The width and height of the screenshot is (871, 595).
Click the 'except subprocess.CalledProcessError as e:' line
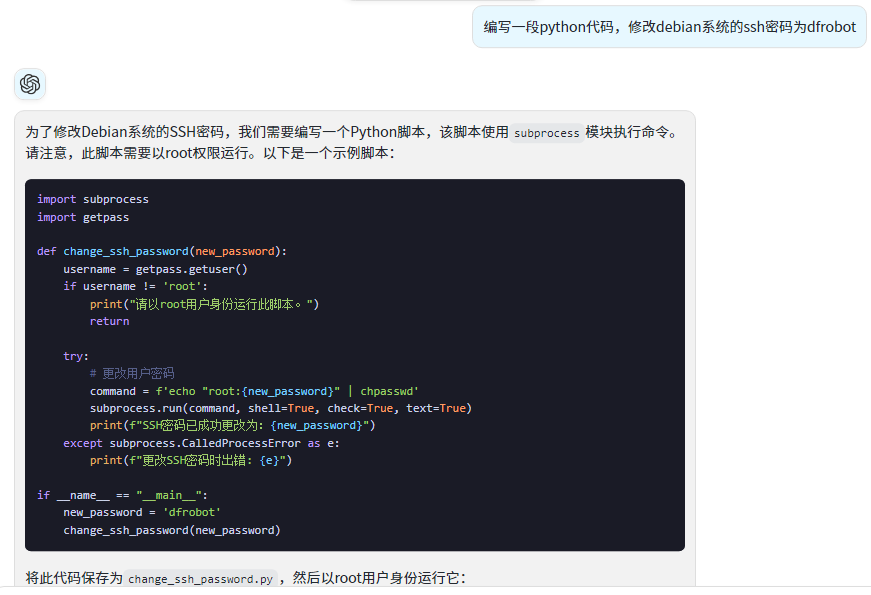(x=201, y=443)
